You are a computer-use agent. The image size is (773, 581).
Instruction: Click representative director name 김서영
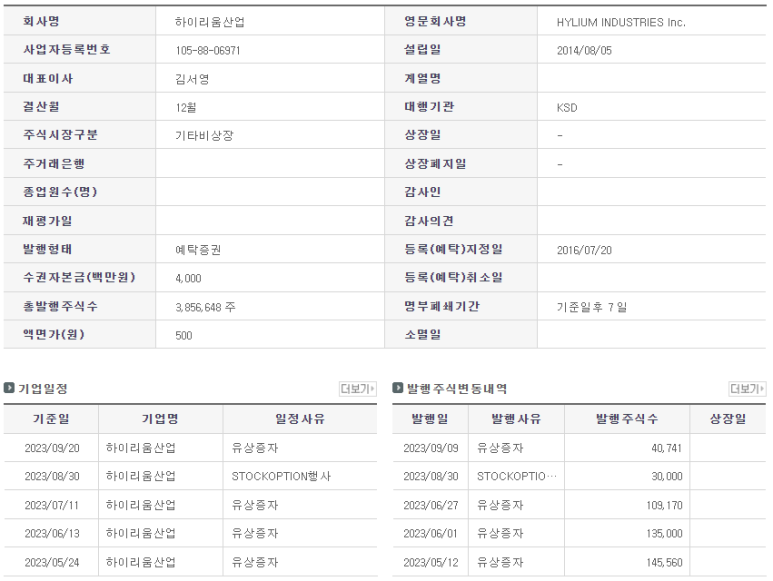[192, 79]
